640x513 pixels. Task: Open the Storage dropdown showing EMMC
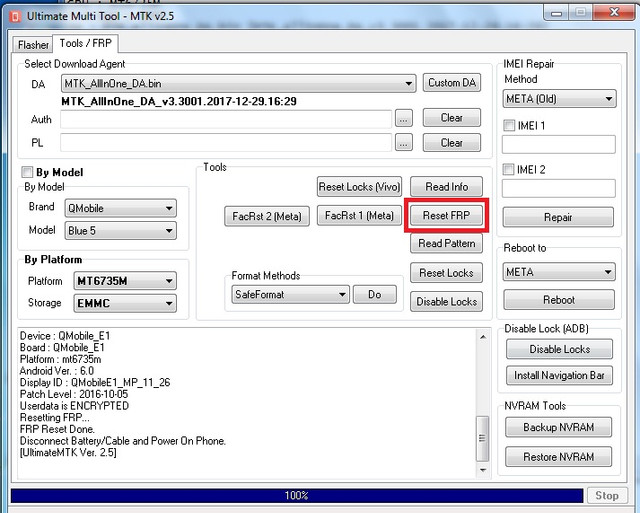pyautogui.click(x=125, y=303)
